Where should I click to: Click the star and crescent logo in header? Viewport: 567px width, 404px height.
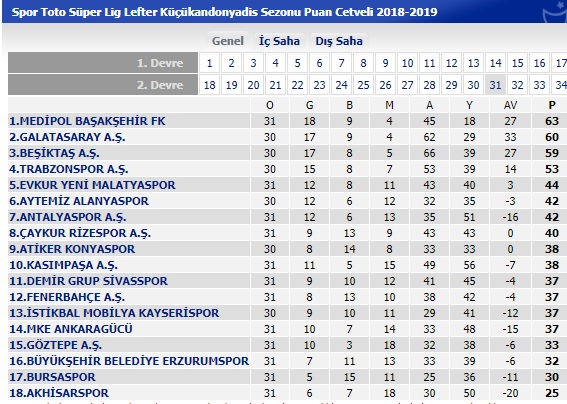[555, 12]
